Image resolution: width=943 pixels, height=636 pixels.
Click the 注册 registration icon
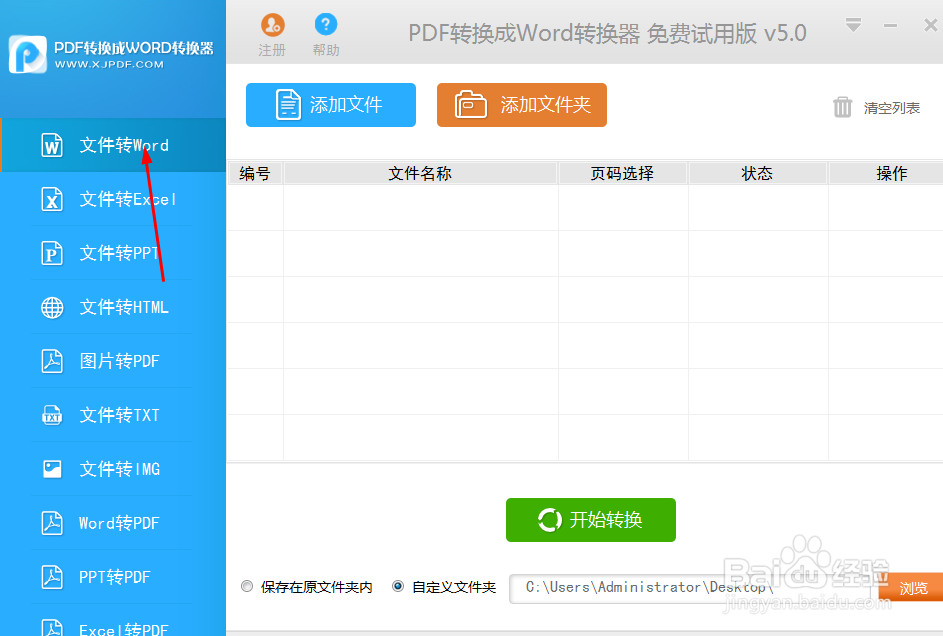(272, 26)
